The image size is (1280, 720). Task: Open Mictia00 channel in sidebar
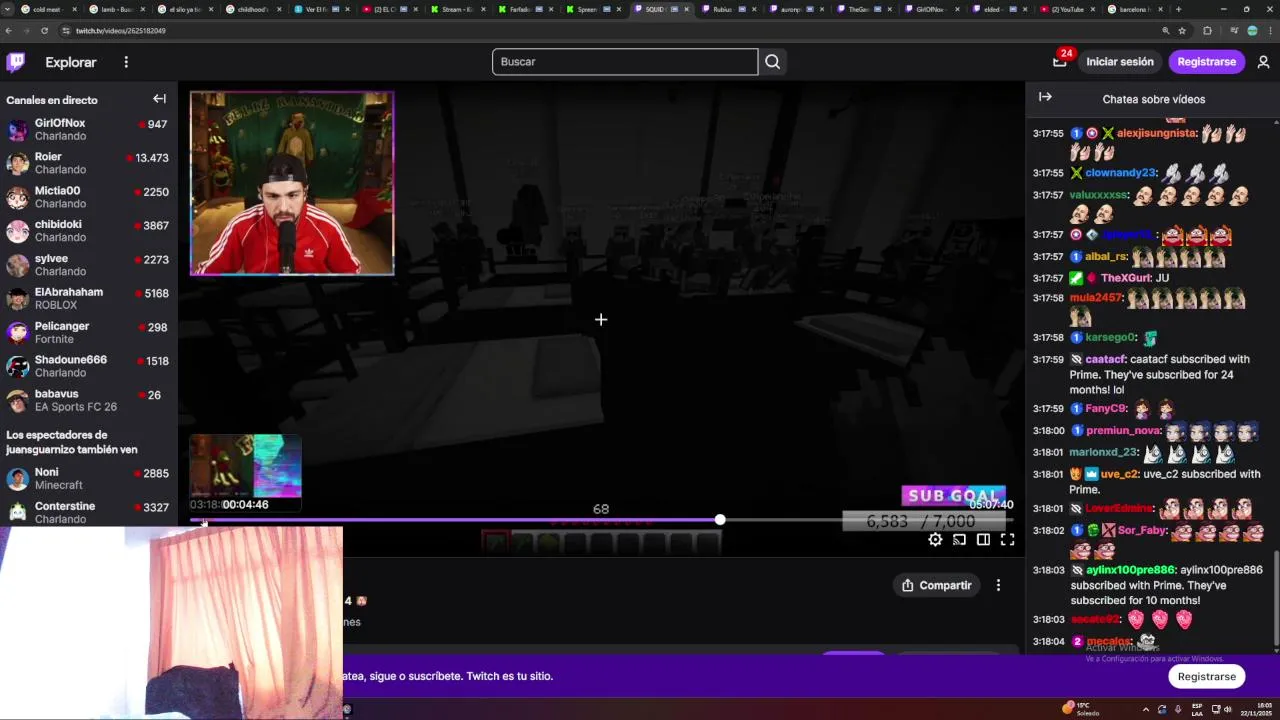(x=88, y=197)
